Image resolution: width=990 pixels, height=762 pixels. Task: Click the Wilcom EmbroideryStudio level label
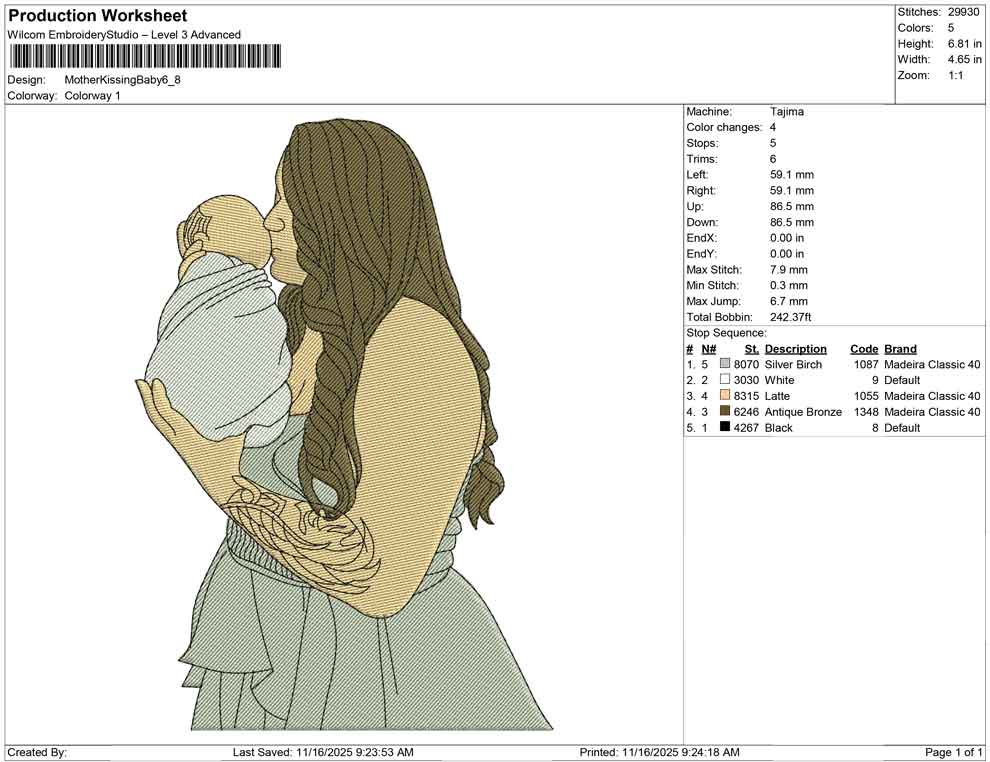(124, 34)
